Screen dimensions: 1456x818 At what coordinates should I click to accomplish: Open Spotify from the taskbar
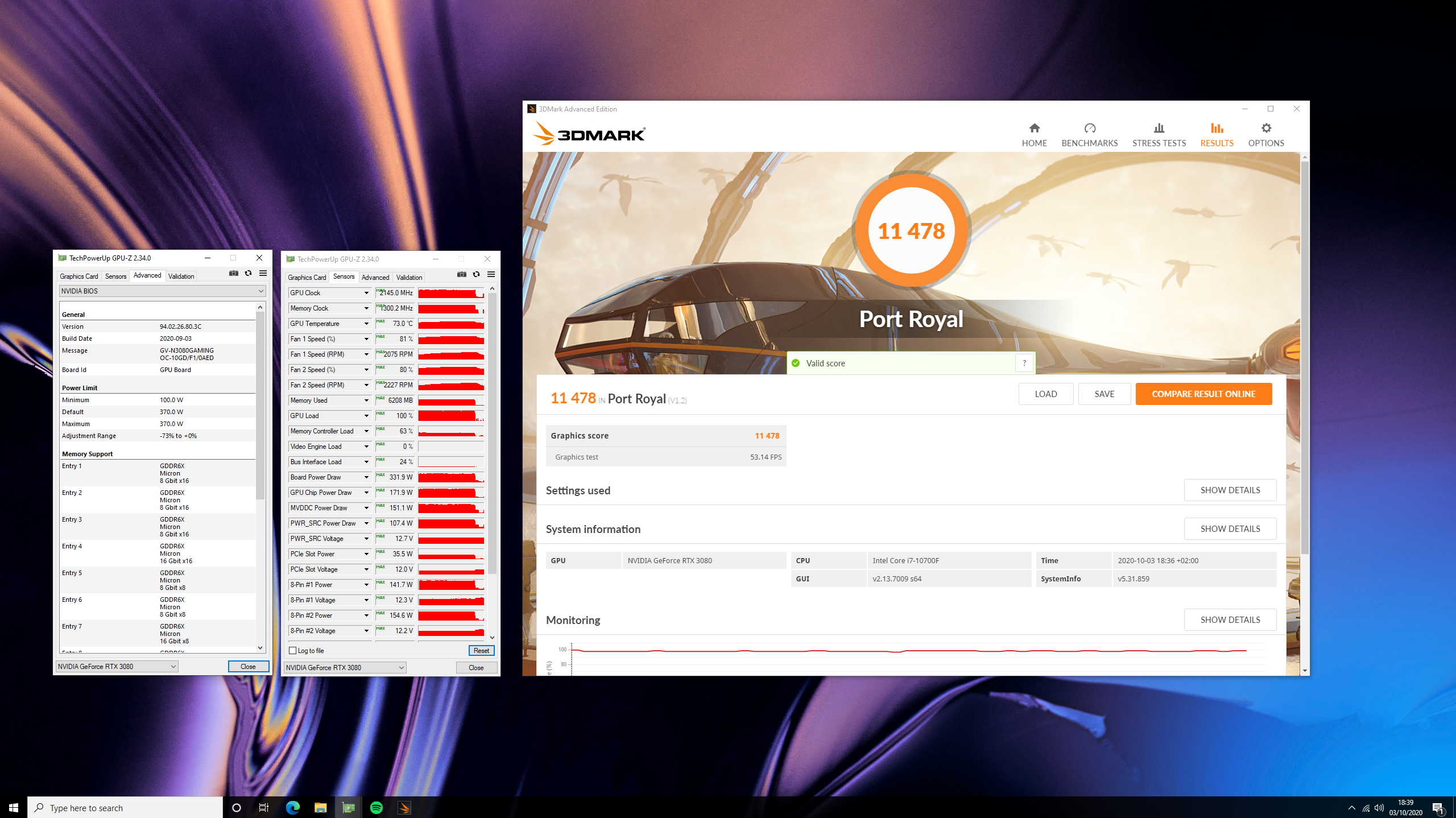[x=376, y=807]
